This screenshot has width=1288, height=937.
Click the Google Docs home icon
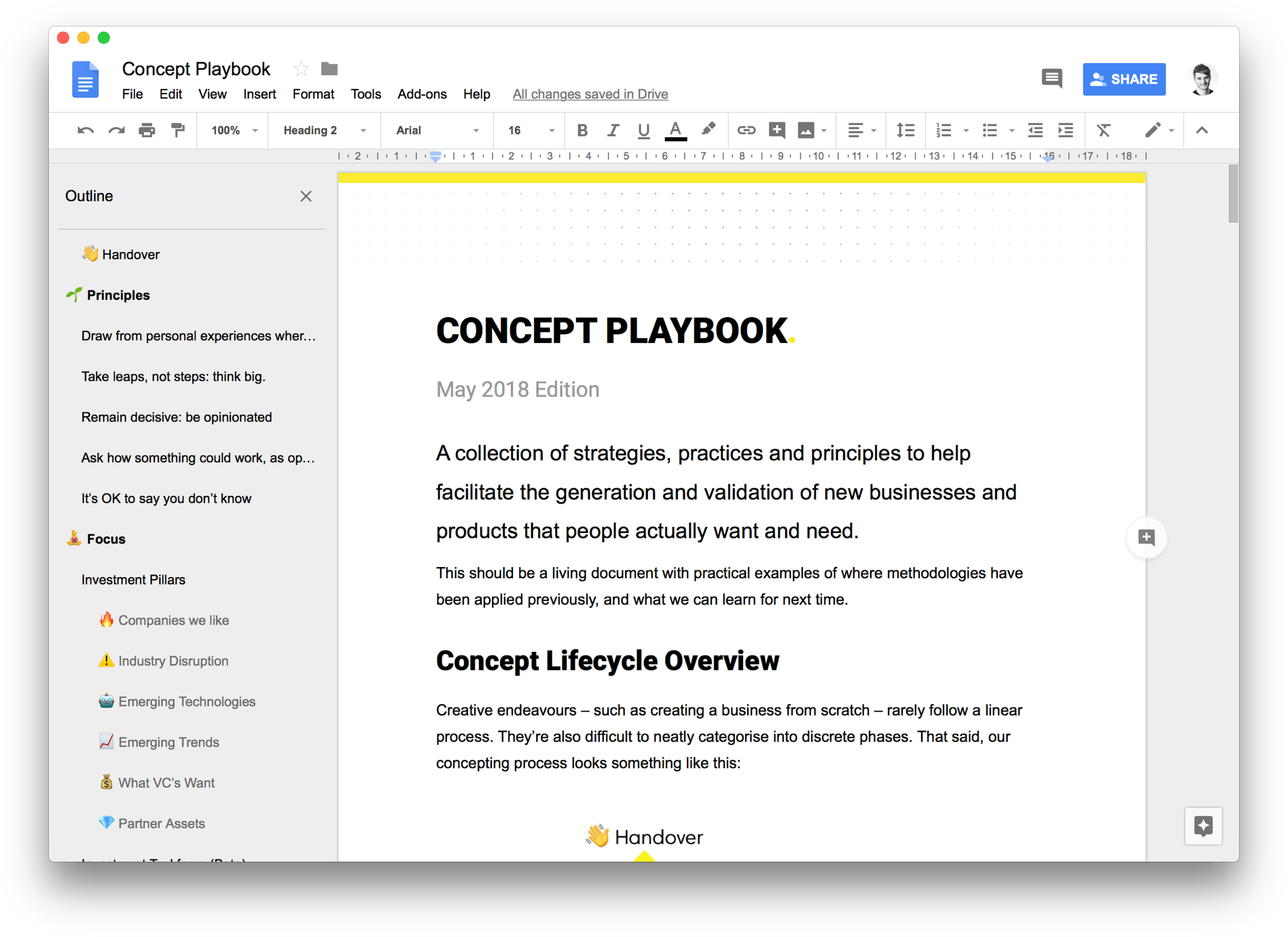85,79
